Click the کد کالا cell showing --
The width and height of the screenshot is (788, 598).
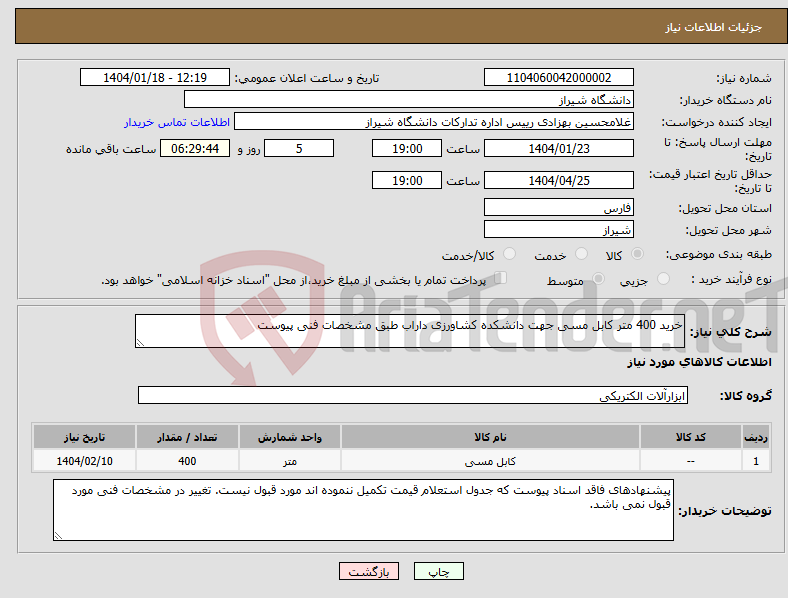691,461
